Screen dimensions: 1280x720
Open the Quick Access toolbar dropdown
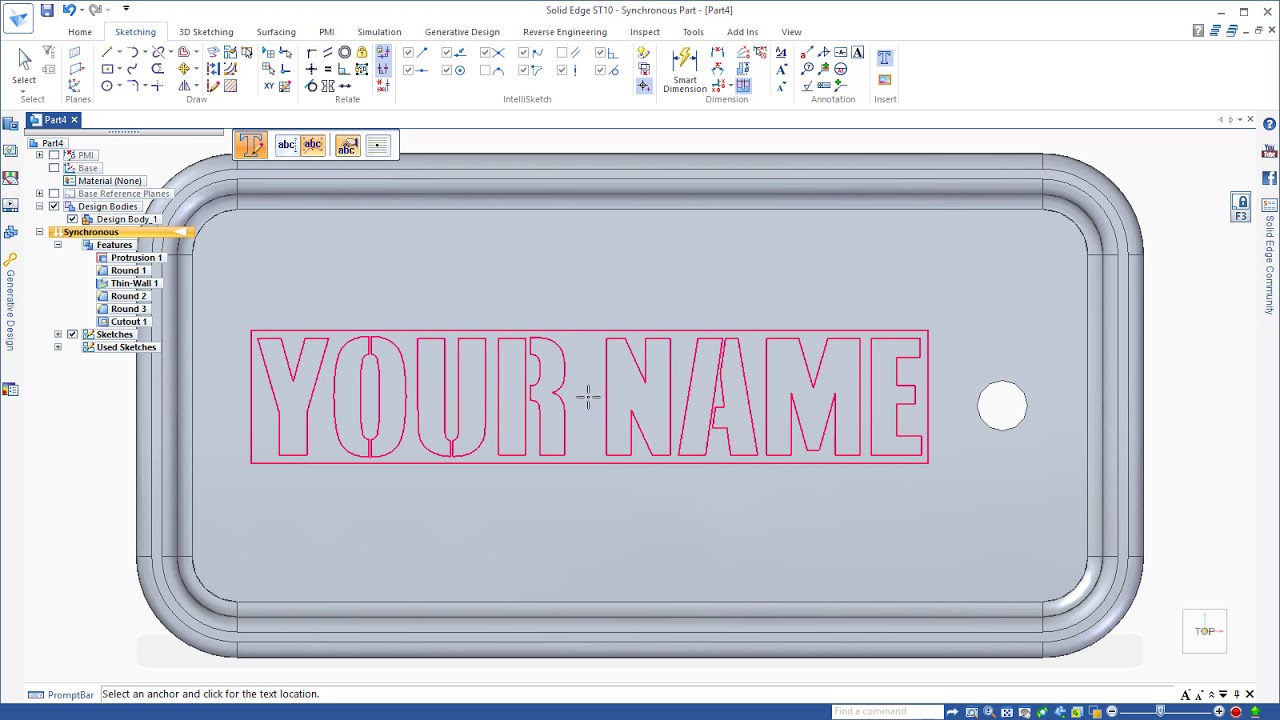pyautogui.click(x=126, y=10)
